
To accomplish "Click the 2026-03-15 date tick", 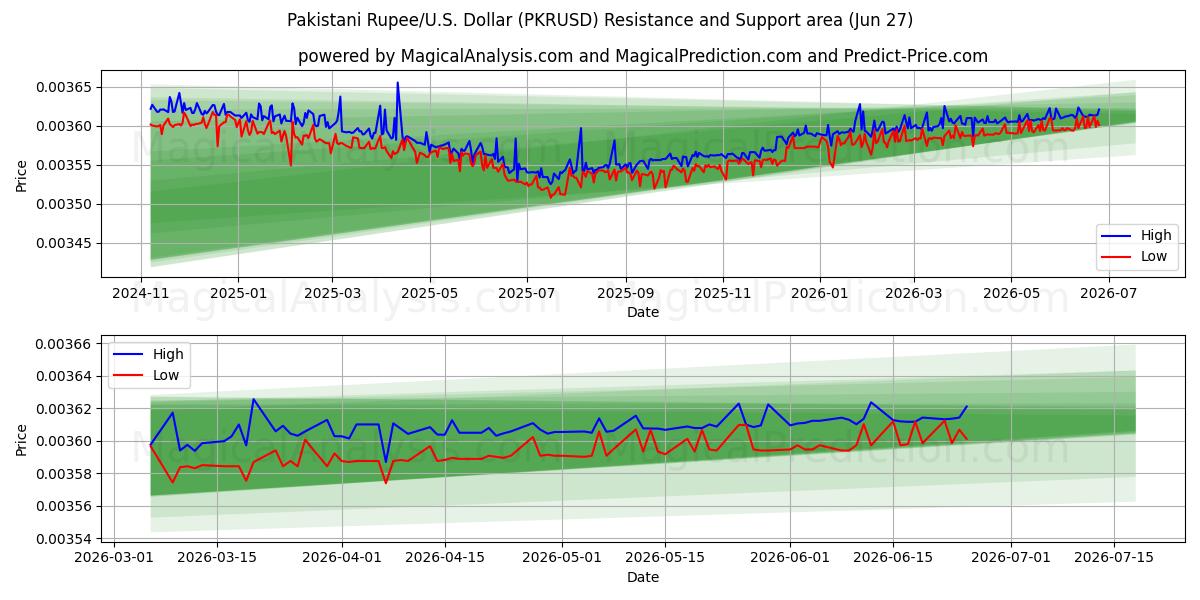I will coord(217,558).
